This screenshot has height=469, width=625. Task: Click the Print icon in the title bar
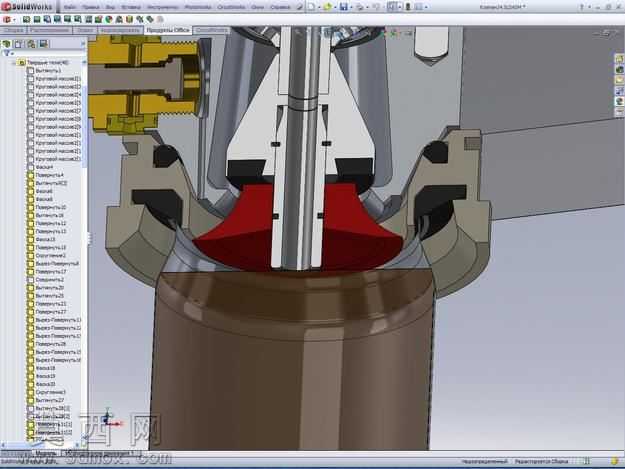360,6
